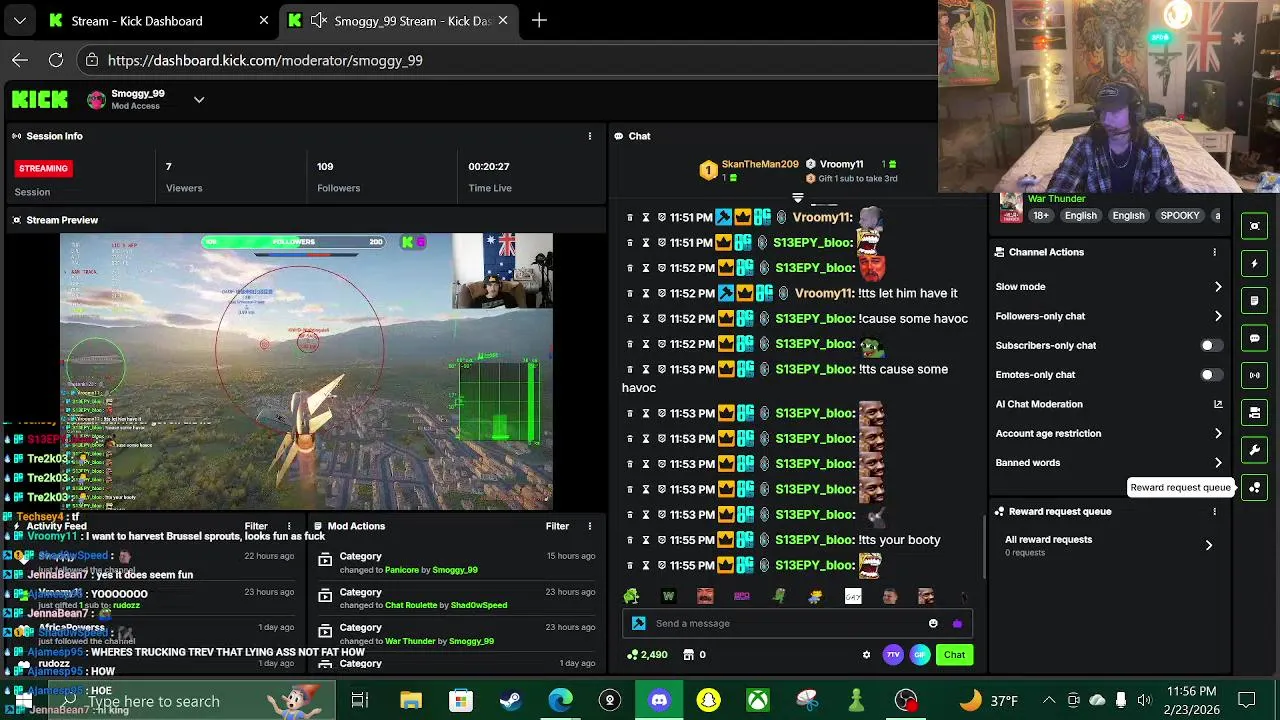Open AI Chat Moderation external link
This screenshot has width=1280, height=720.
click(1218, 404)
